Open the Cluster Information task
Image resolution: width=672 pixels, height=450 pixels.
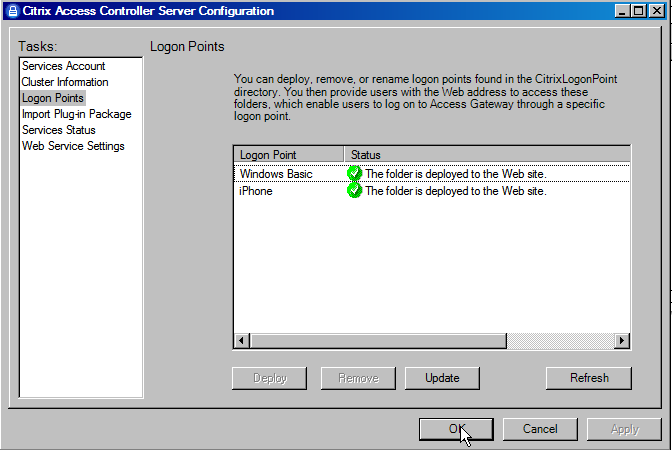[x=65, y=82]
